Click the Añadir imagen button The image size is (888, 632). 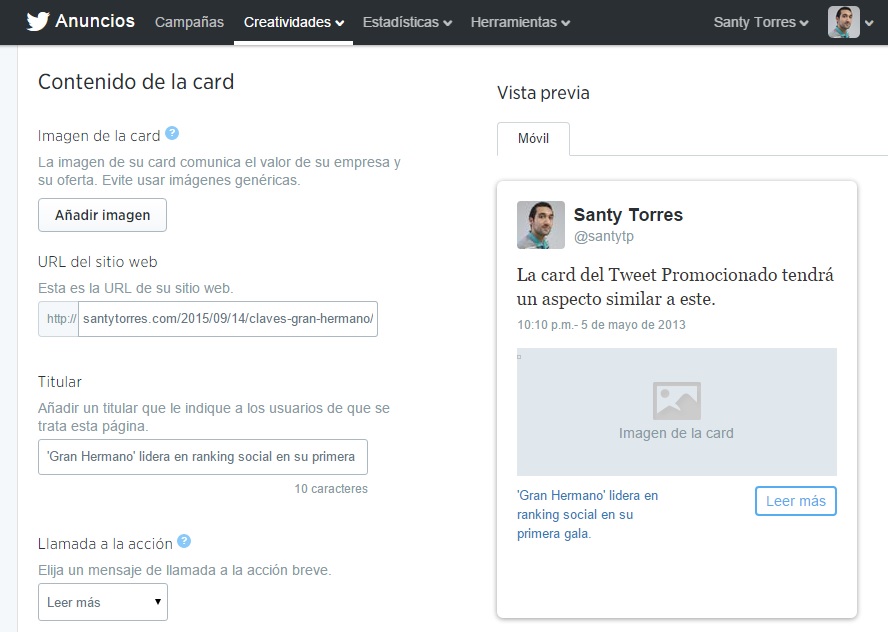pyautogui.click(x=102, y=215)
